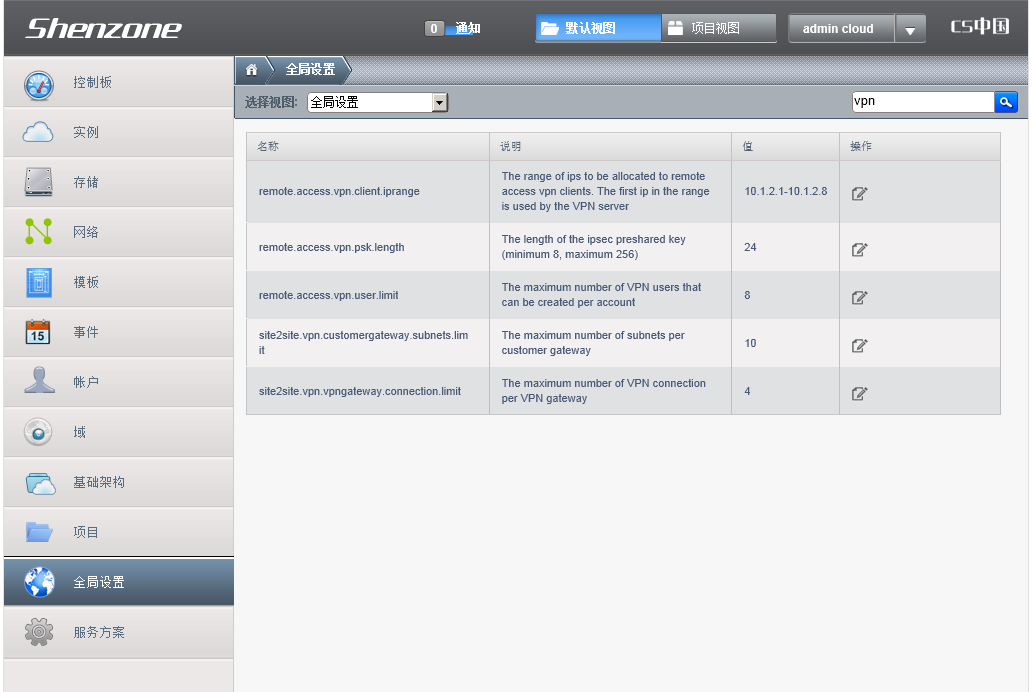1033x692 pixels.
Task: Edit remote.access.vpn.user.limit setting
Action: 858,297
